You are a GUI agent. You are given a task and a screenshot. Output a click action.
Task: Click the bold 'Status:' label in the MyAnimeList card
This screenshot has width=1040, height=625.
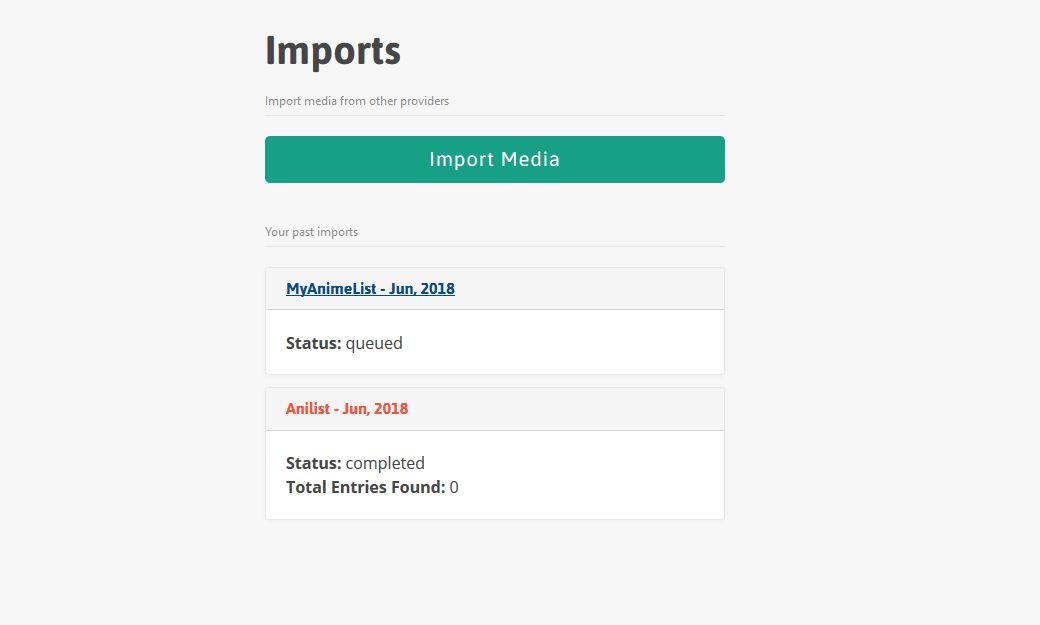313,343
